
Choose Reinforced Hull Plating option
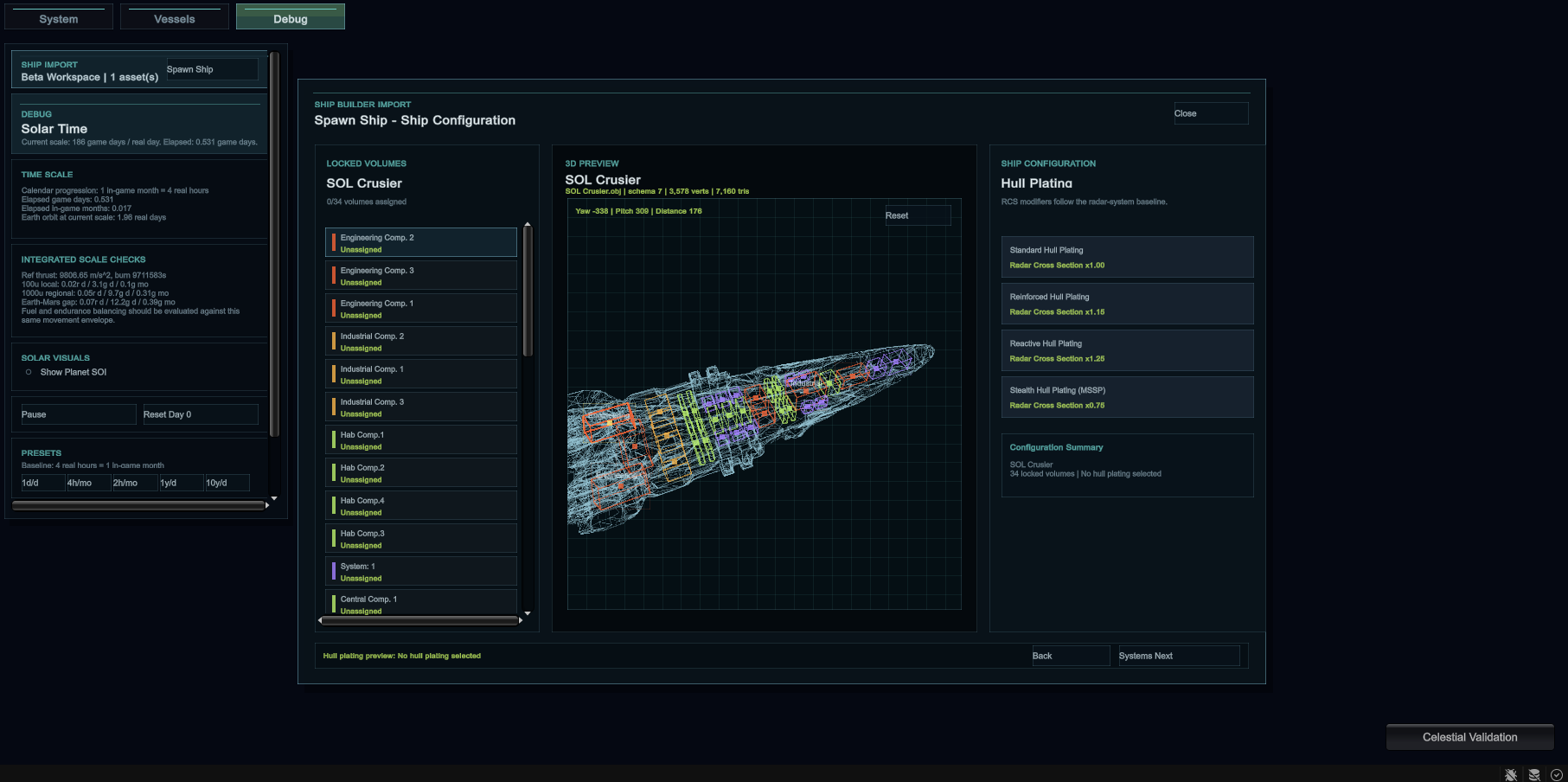(1127, 304)
